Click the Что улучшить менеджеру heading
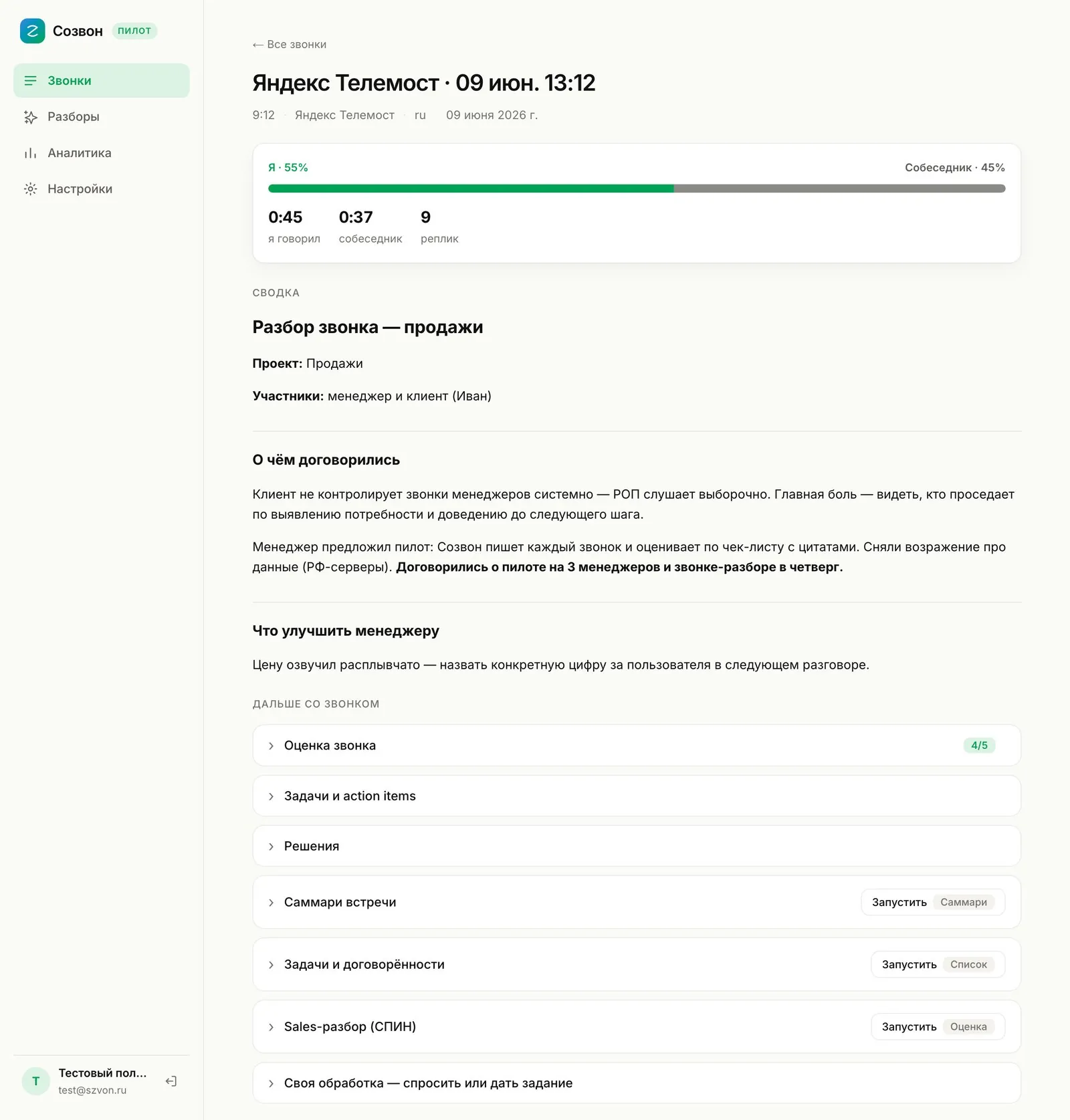This screenshot has width=1070, height=1120. (346, 631)
